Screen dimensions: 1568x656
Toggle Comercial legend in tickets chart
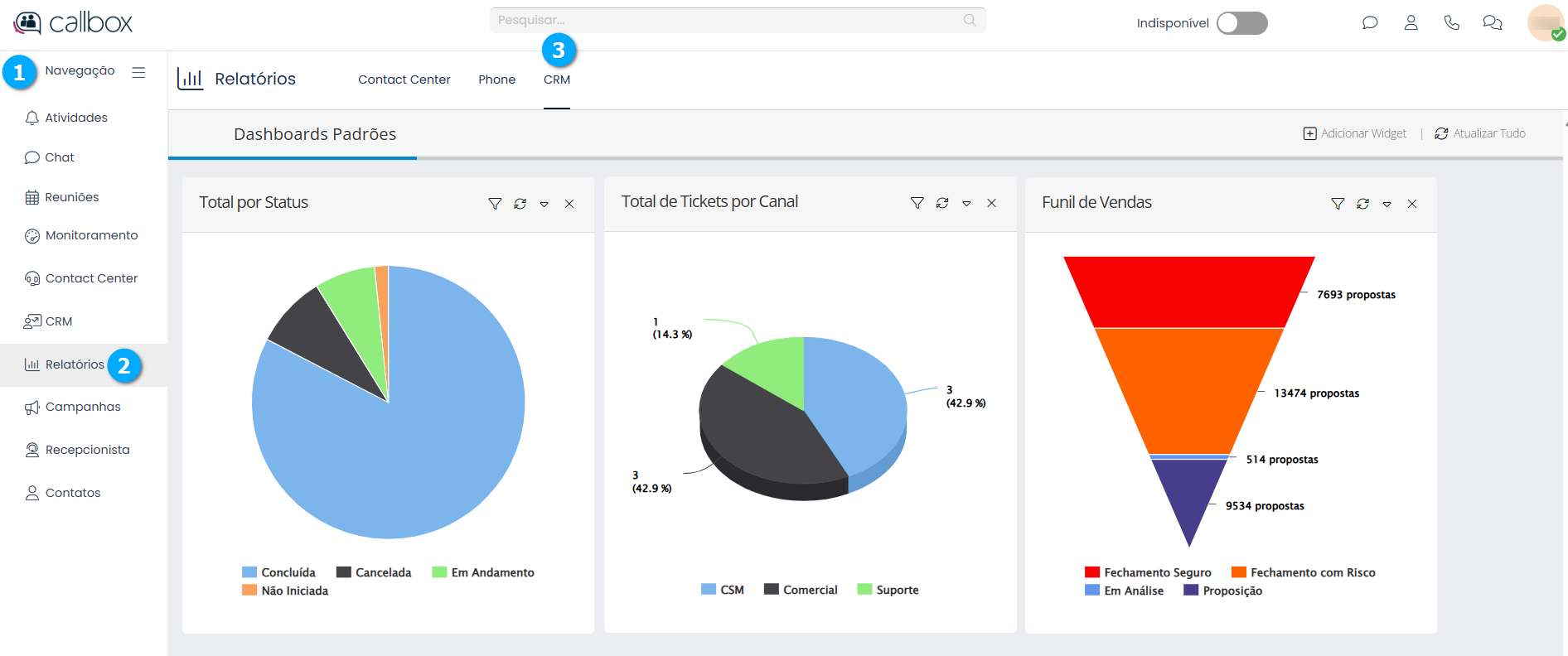(x=801, y=590)
